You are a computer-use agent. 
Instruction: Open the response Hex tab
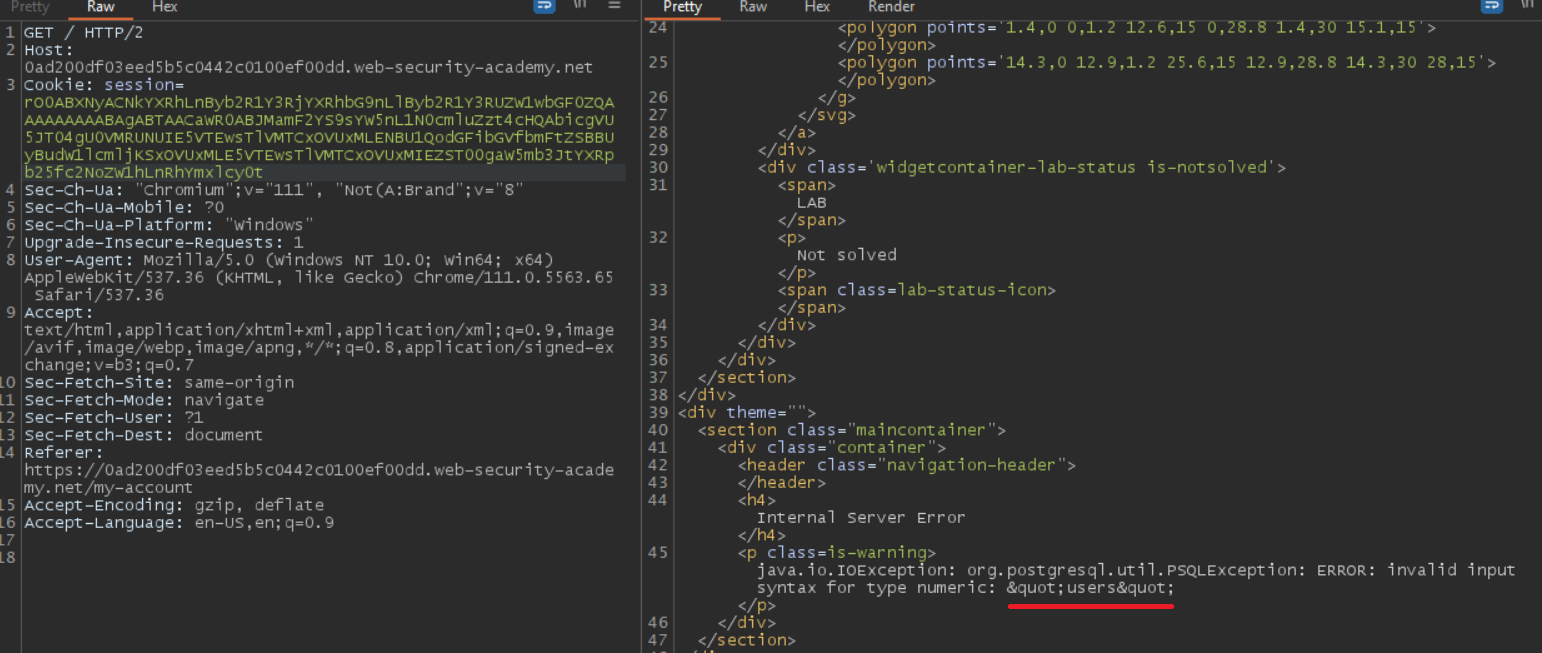[x=817, y=7]
